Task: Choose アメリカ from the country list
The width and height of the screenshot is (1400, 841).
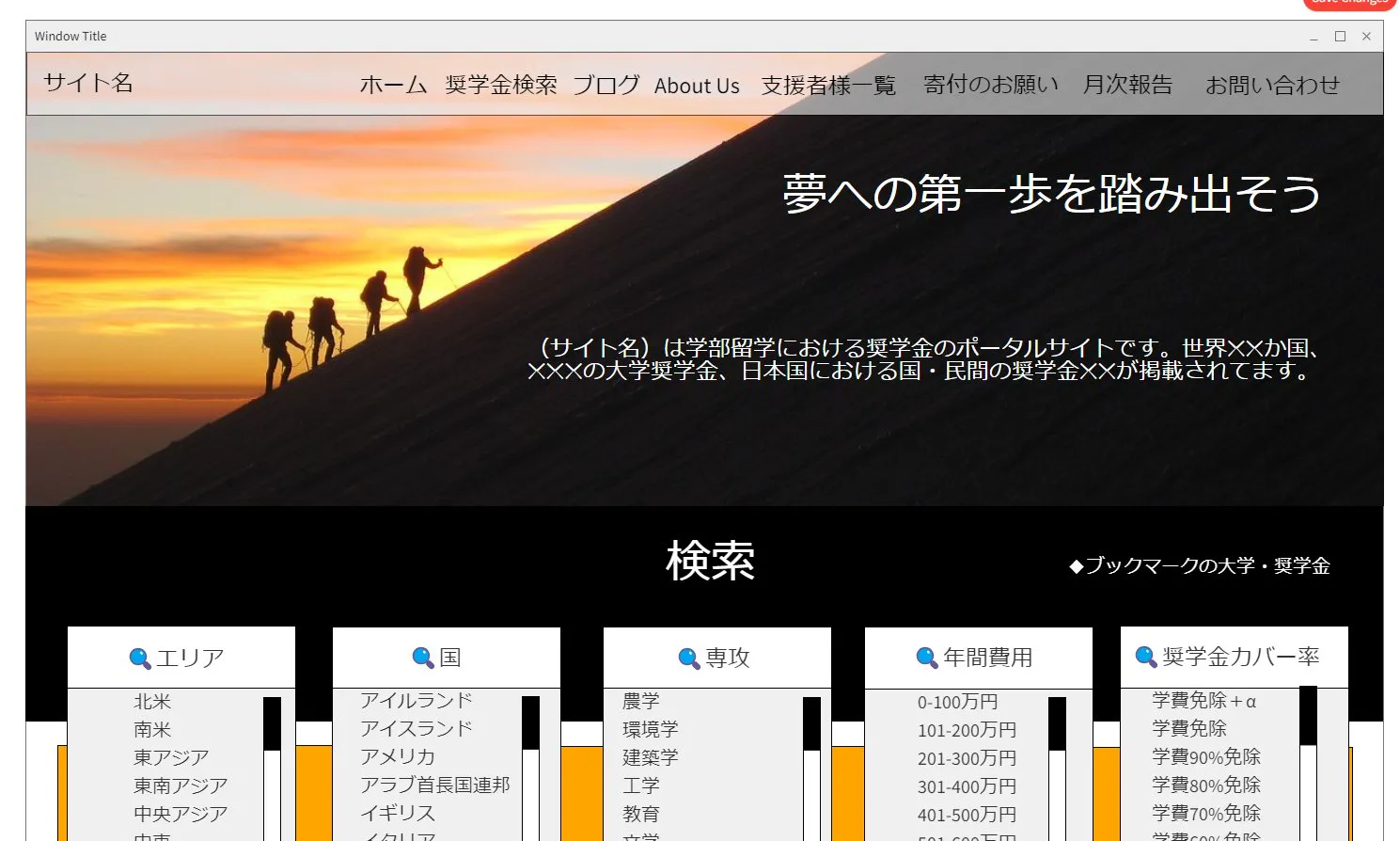Action: click(x=398, y=757)
